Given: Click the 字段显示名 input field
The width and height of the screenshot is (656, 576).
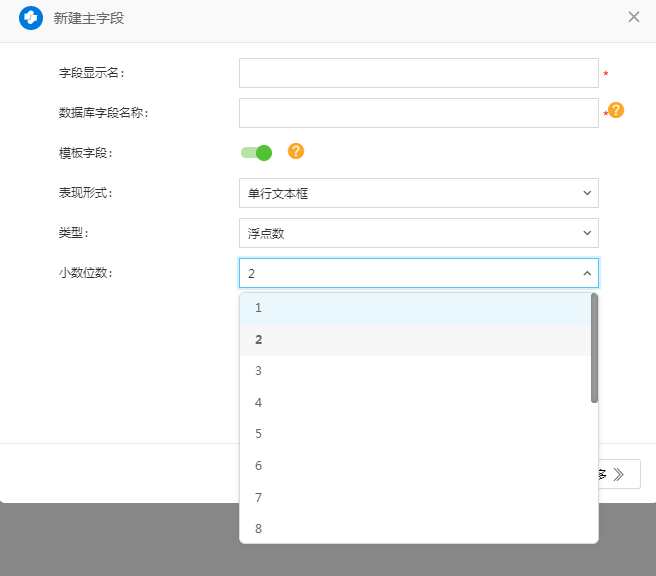Looking at the screenshot, I should [x=418, y=73].
